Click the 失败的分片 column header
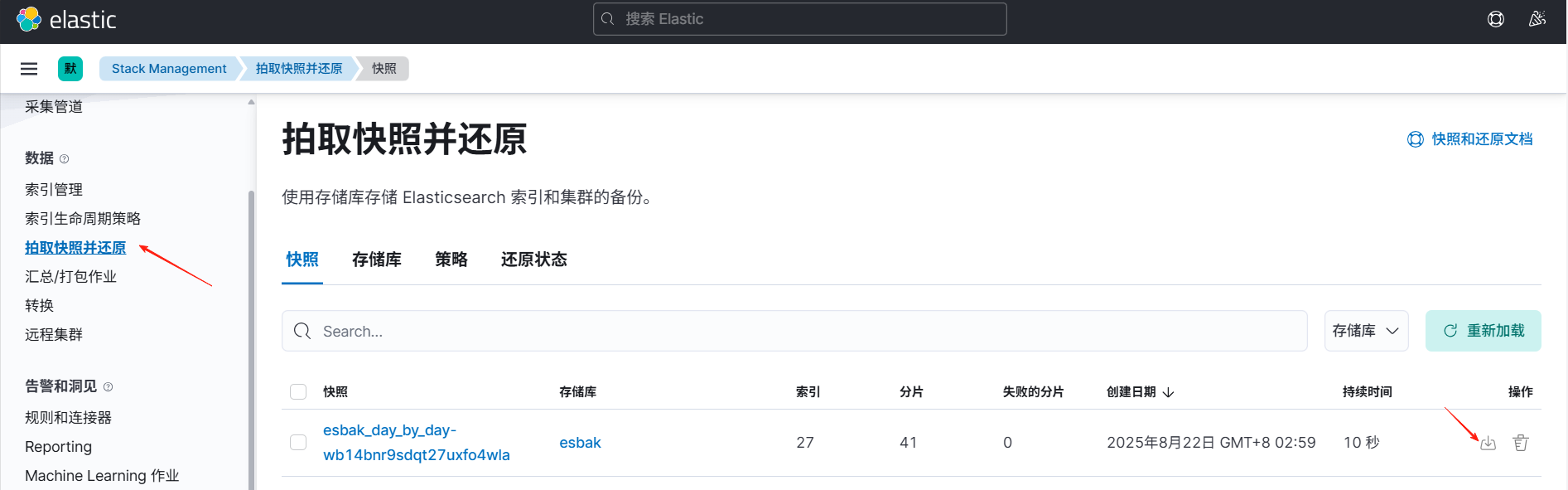1568x490 pixels. (x=1033, y=392)
